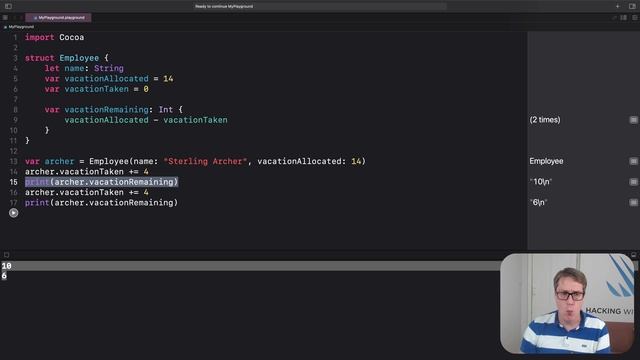The image size is (640, 360).
Task: Add an editor split on the right
Action: pyautogui.click(x=635, y=18)
